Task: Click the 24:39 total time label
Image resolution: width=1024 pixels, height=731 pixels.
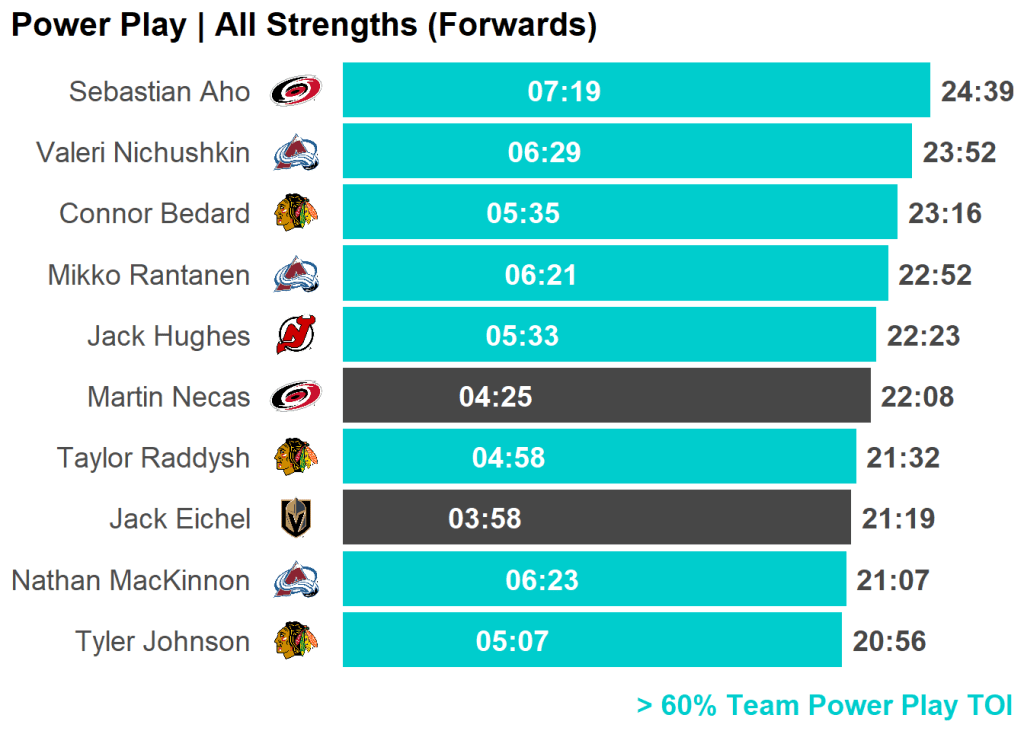Action: pyautogui.click(x=978, y=92)
